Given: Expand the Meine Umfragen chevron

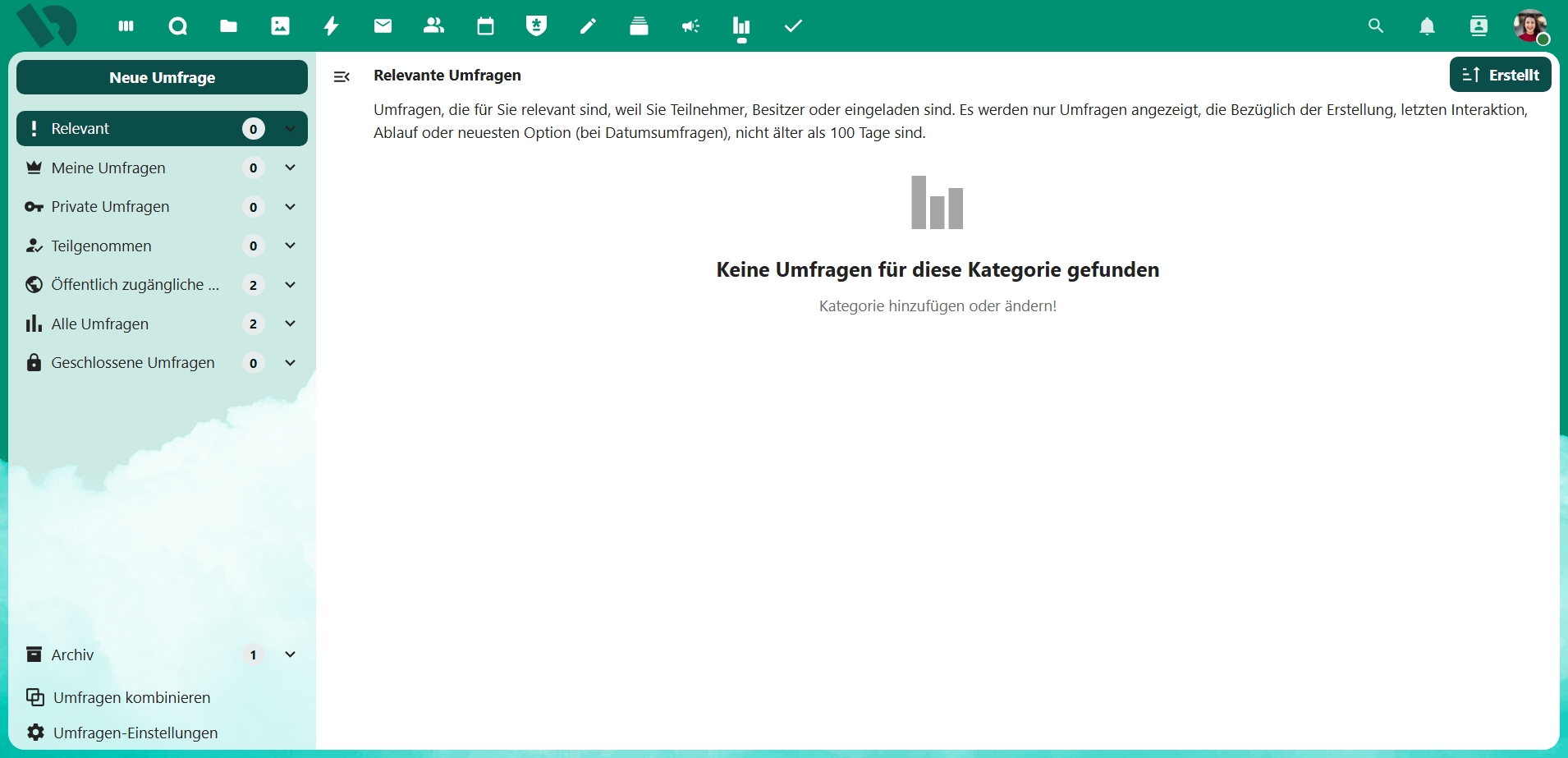Looking at the screenshot, I should point(290,168).
